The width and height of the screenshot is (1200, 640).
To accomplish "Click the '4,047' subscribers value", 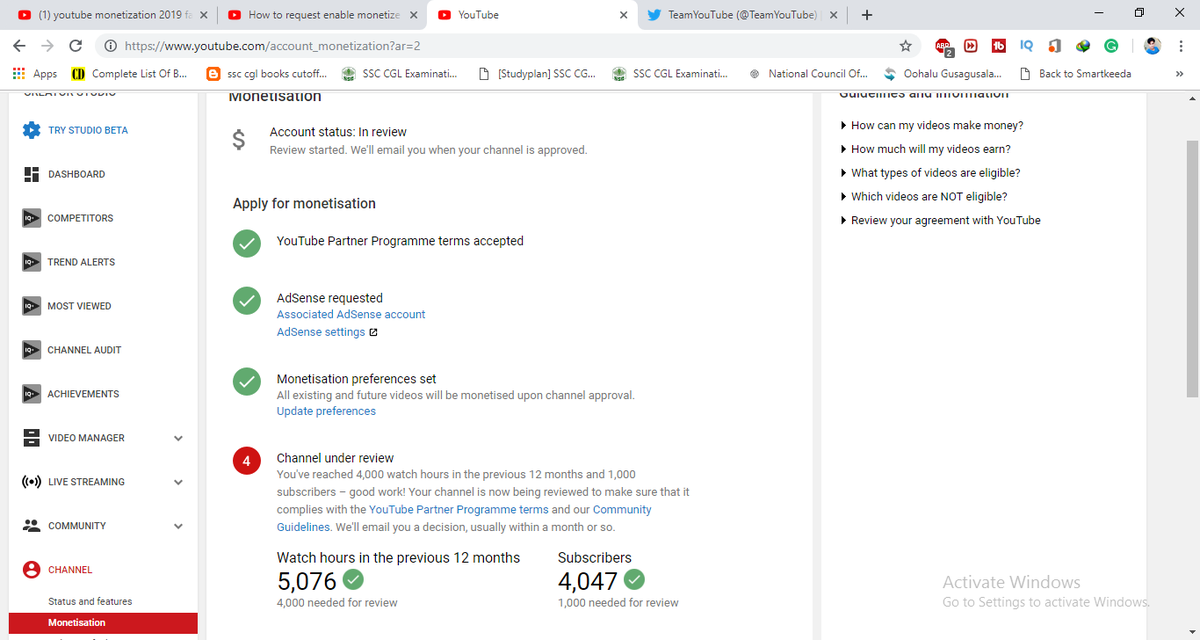I will (x=588, y=580).
